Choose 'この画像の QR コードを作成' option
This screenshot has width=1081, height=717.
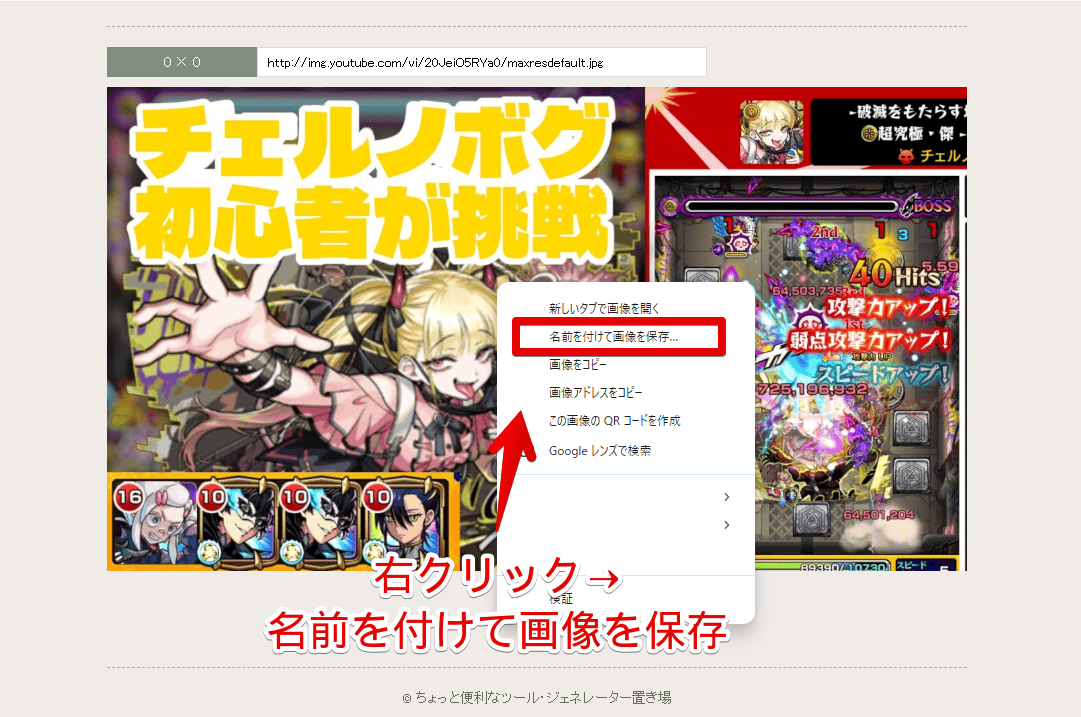point(614,421)
